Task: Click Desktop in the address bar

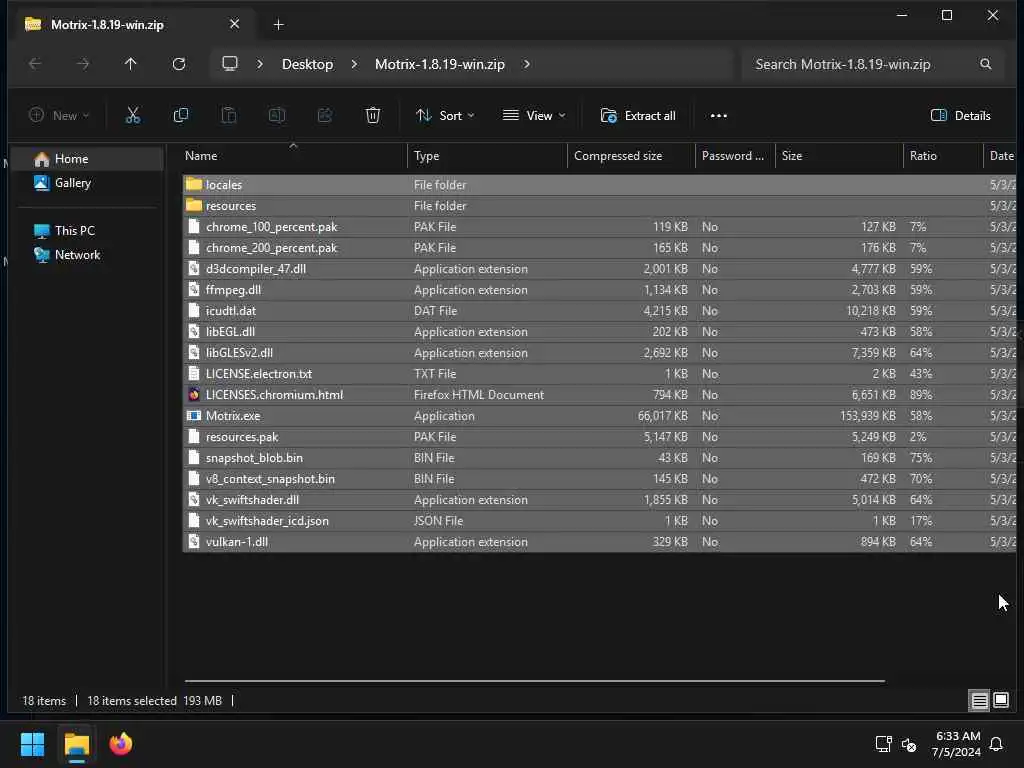Action: coord(308,64)
